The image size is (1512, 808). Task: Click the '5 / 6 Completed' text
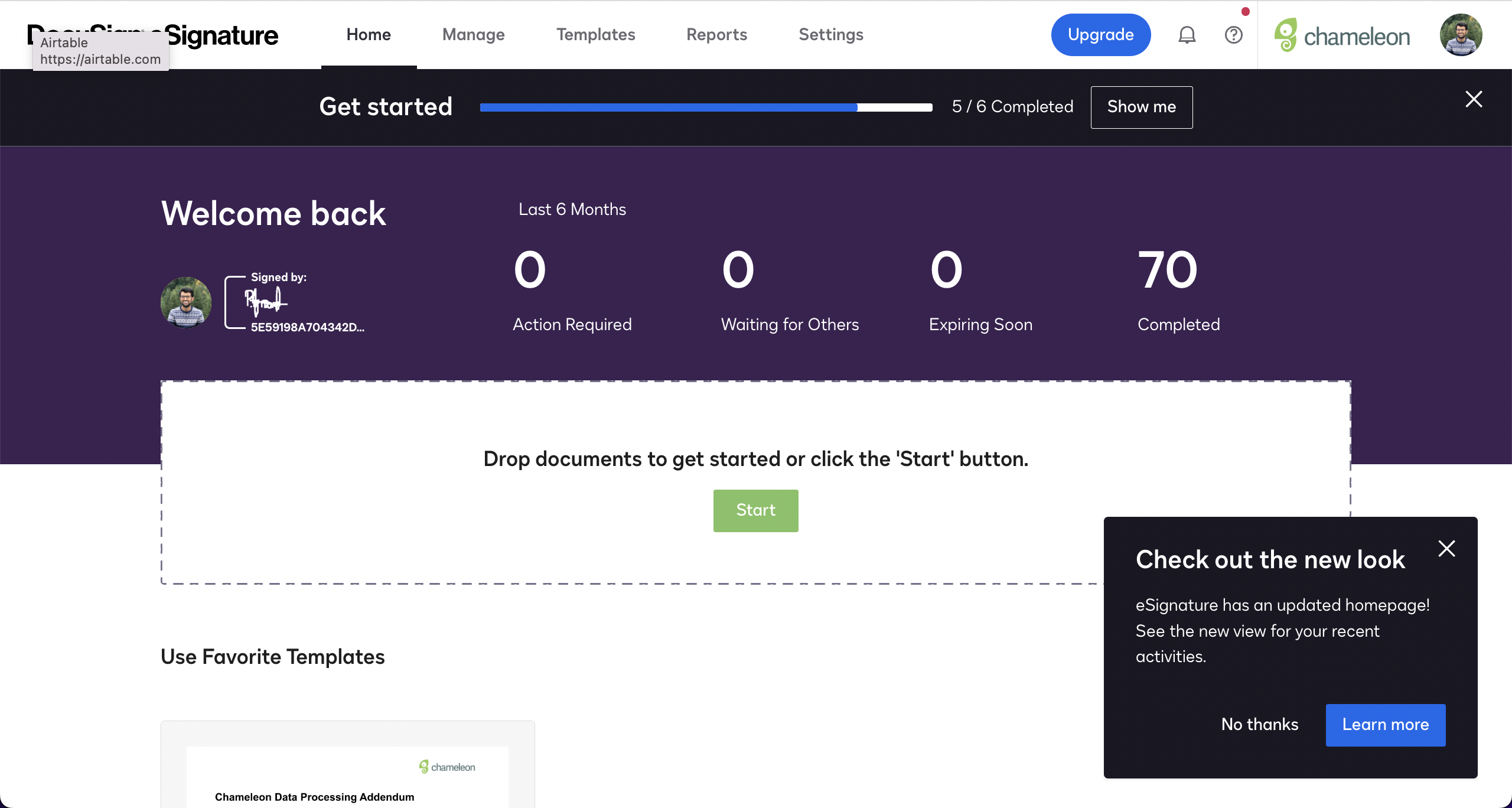point(1012,107)
